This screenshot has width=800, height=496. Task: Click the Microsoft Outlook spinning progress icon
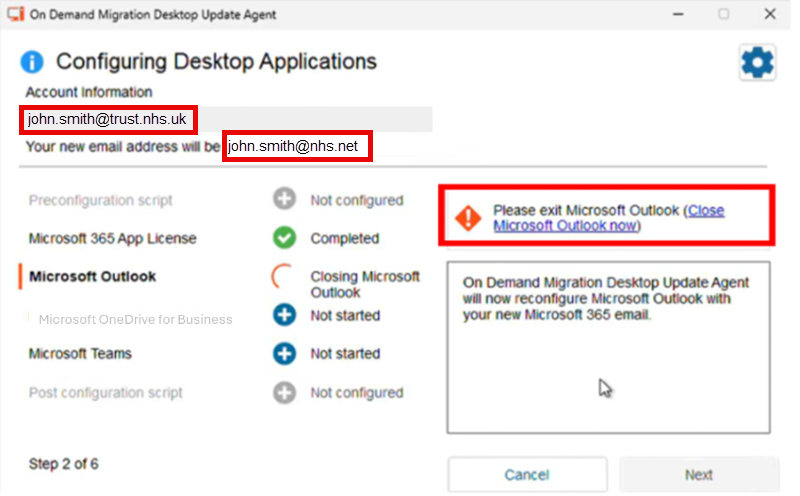pyautogui.click(x=285, y=277)
